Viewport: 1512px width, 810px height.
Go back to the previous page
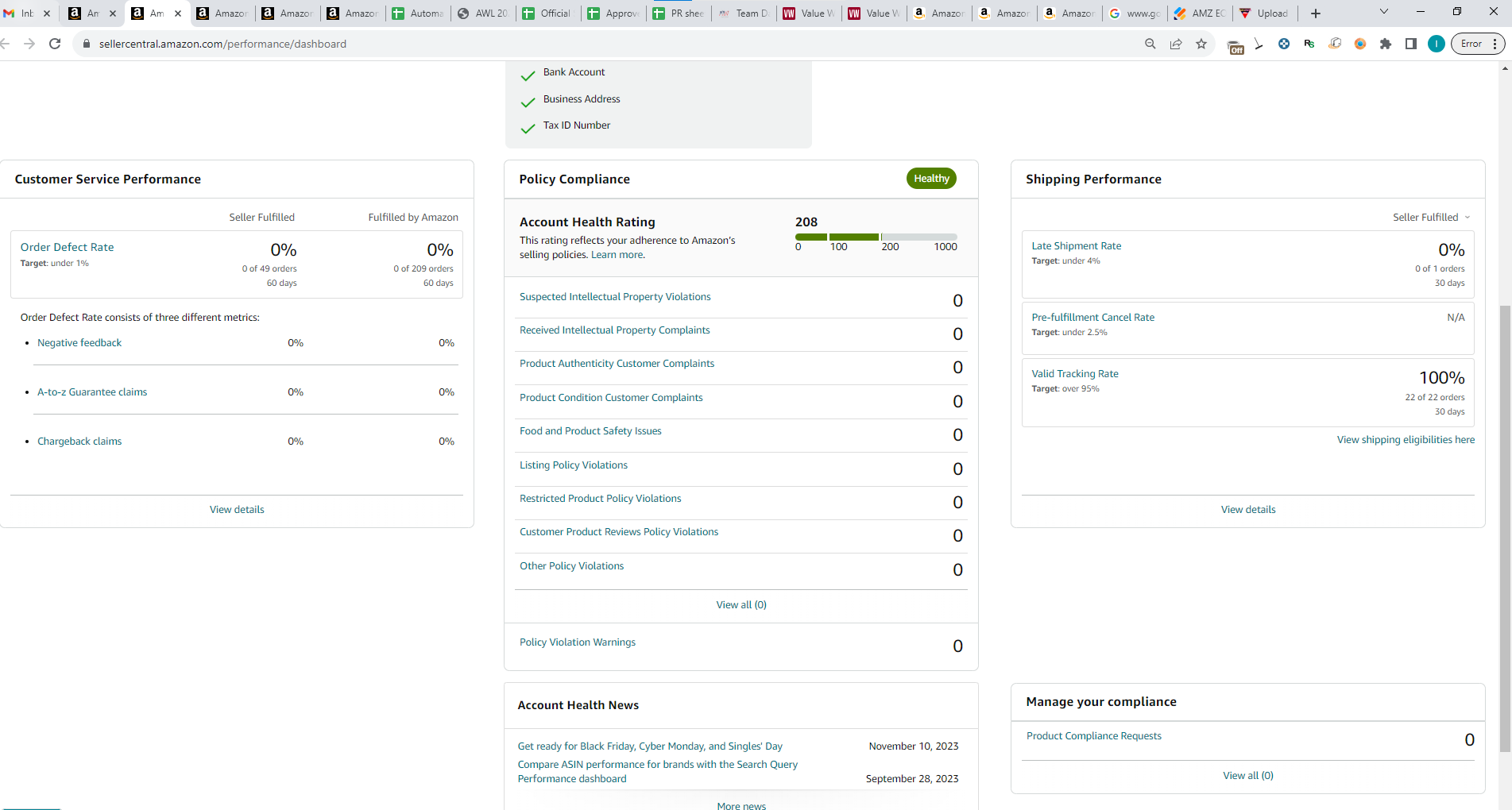pos(5,44)
